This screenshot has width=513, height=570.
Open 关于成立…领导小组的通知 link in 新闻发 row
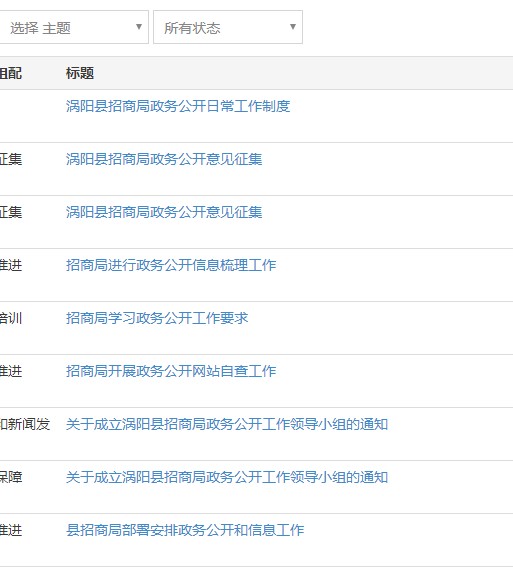227,424
